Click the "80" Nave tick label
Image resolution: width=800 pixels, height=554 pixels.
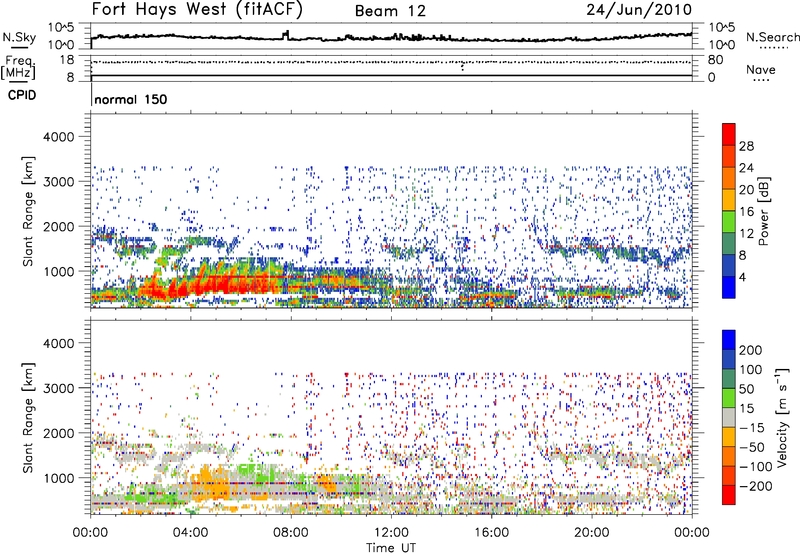pyautogui.click(x=715, y=60)
